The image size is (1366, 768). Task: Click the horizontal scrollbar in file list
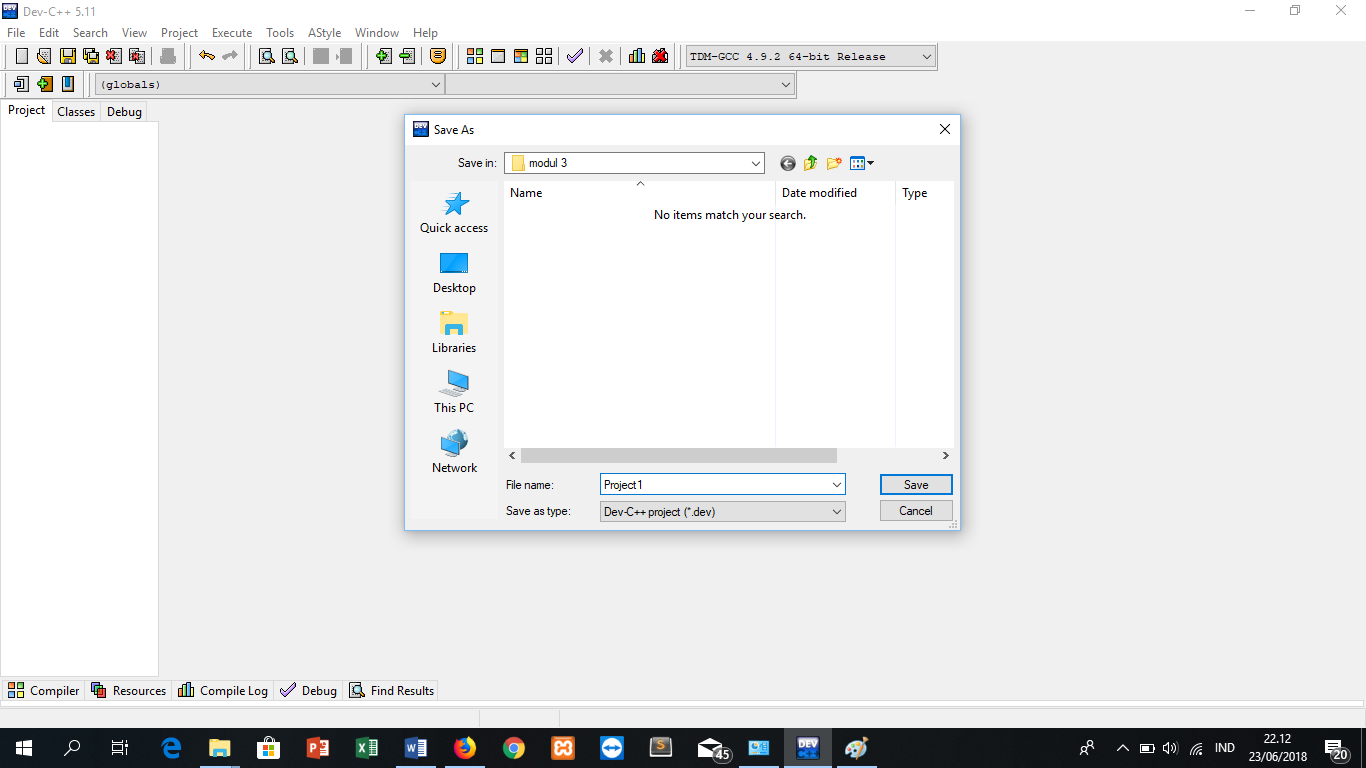[679, 456]
